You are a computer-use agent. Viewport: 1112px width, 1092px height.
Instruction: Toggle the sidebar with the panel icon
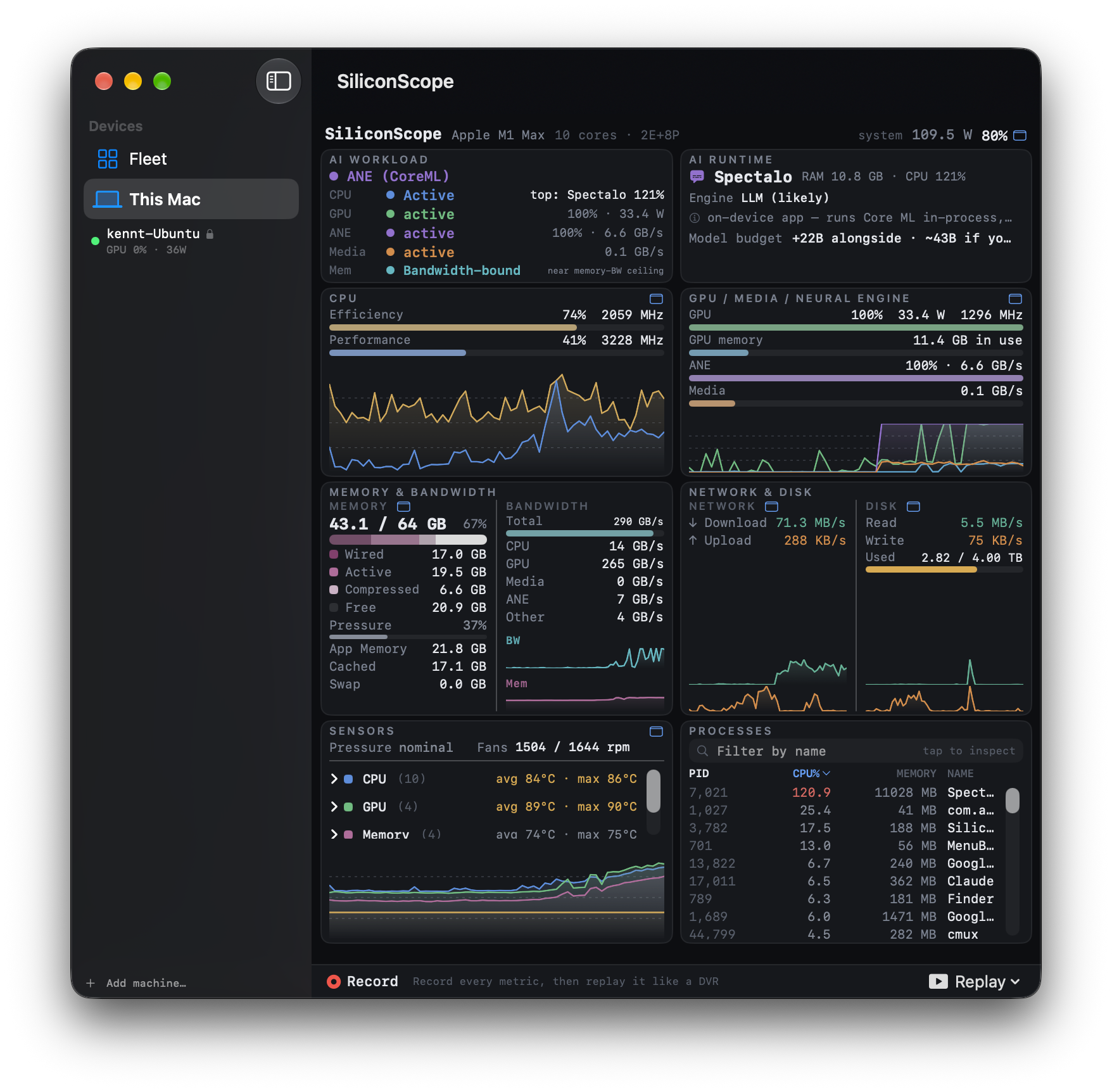(279, 81)
